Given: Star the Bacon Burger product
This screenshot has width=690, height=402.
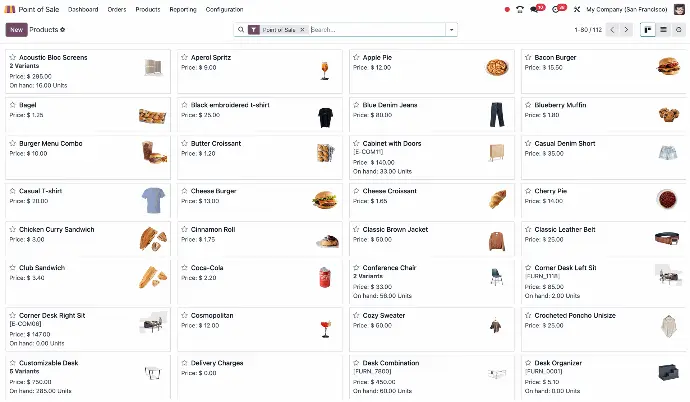Looking at the screenshot, I should coord(529,58).
